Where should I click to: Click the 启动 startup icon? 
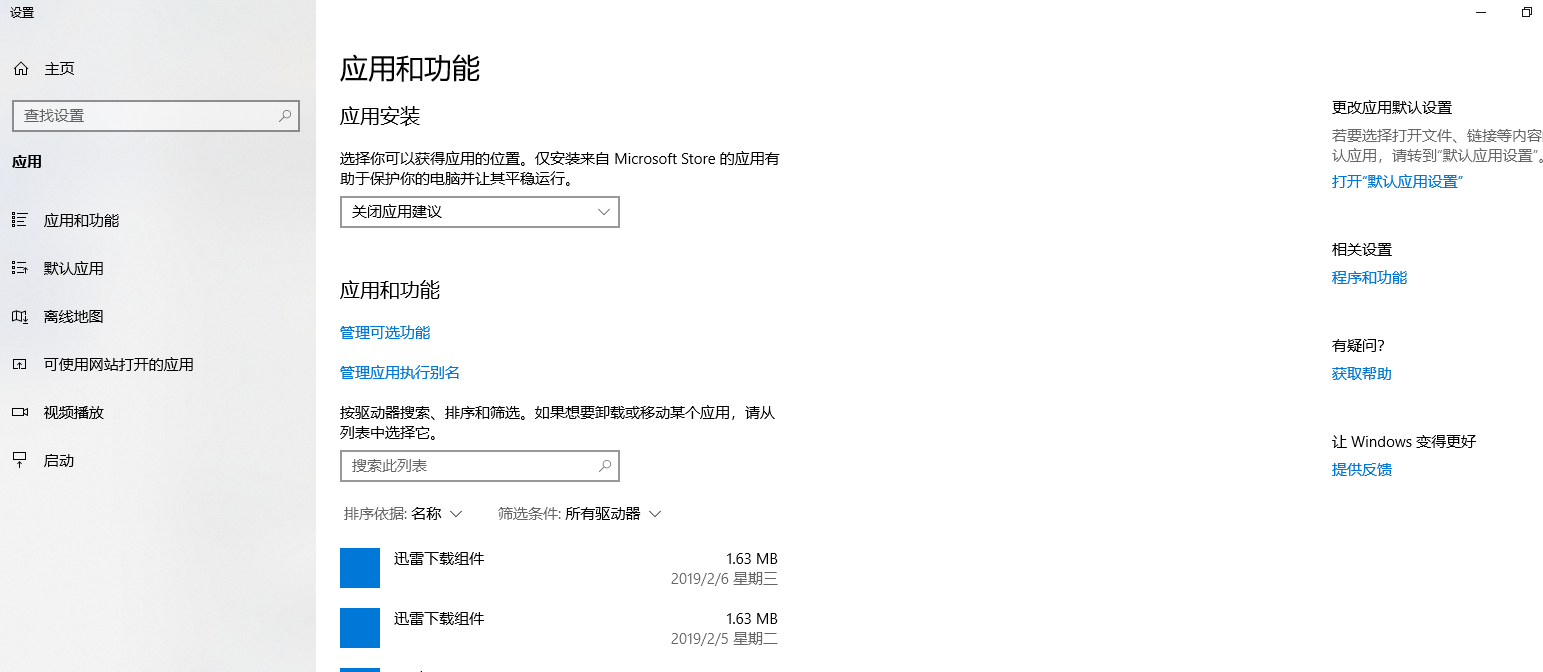(19, 460)
